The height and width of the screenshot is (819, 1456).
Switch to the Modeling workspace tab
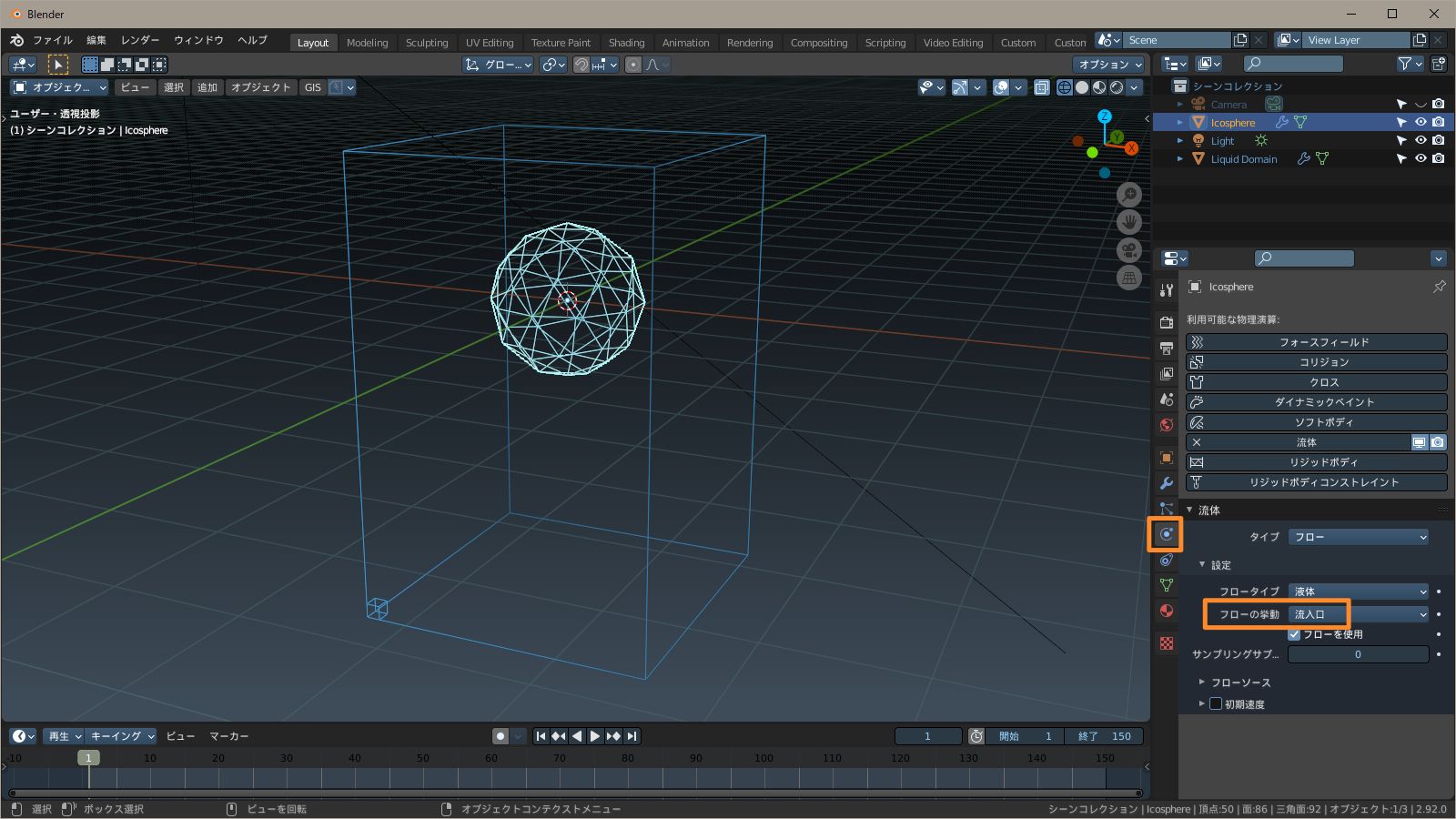tap(367, 43)
